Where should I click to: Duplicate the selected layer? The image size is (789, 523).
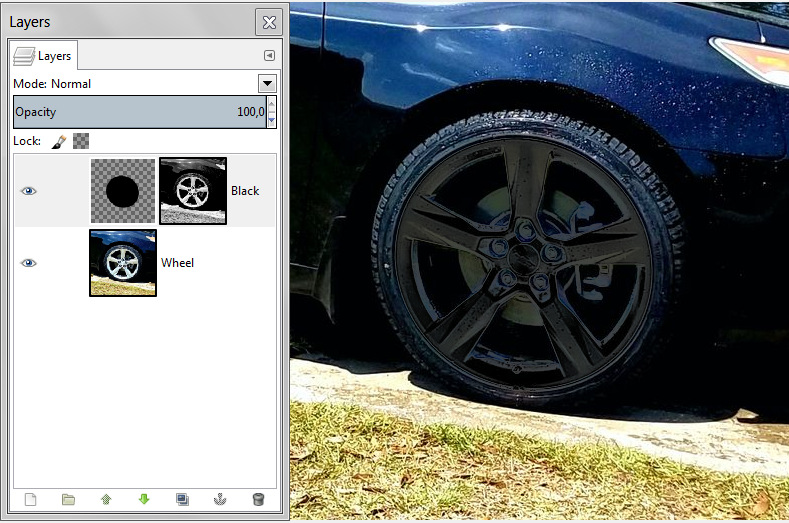(182, 499)
